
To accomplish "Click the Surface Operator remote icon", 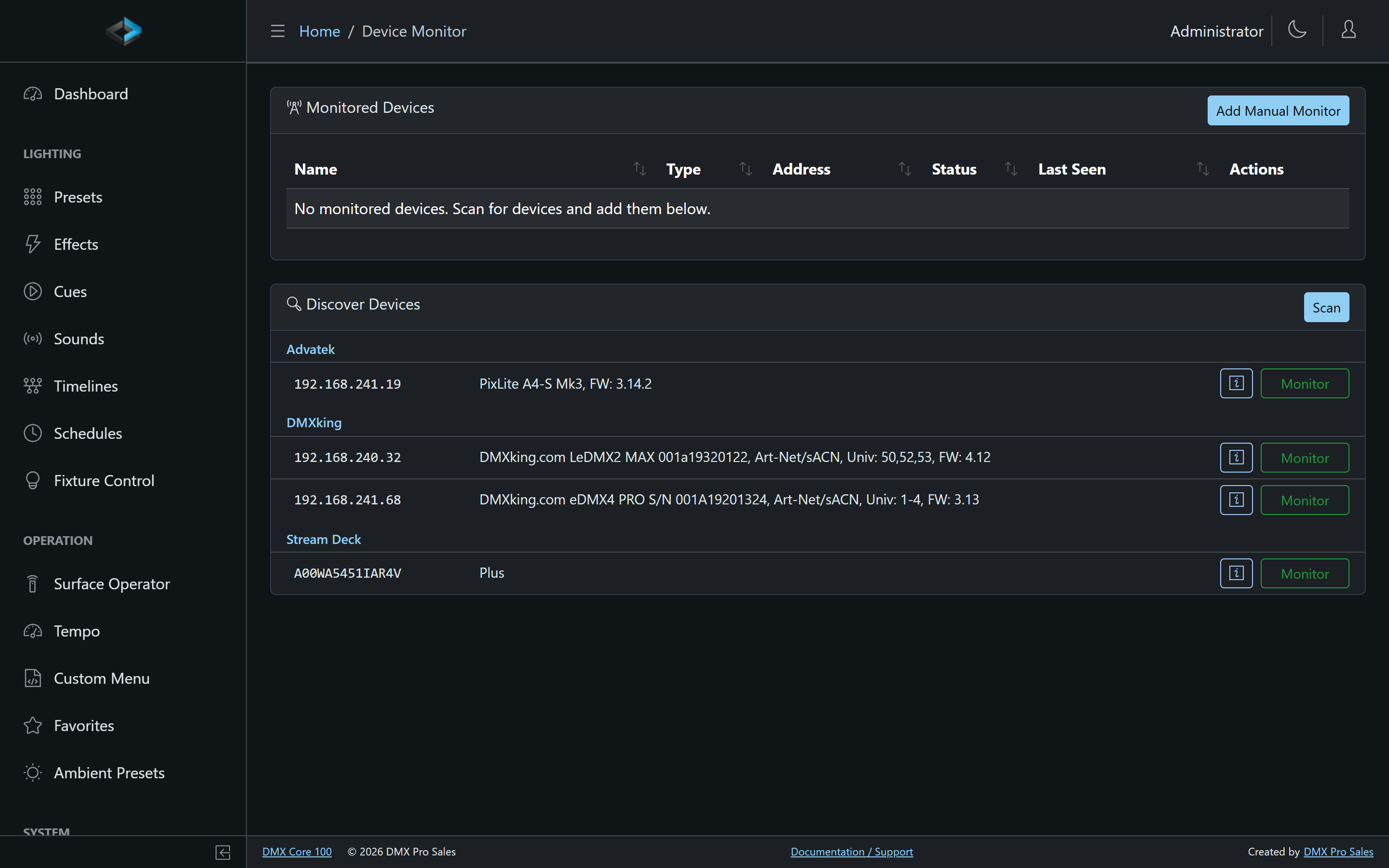I will coord(33,584).
